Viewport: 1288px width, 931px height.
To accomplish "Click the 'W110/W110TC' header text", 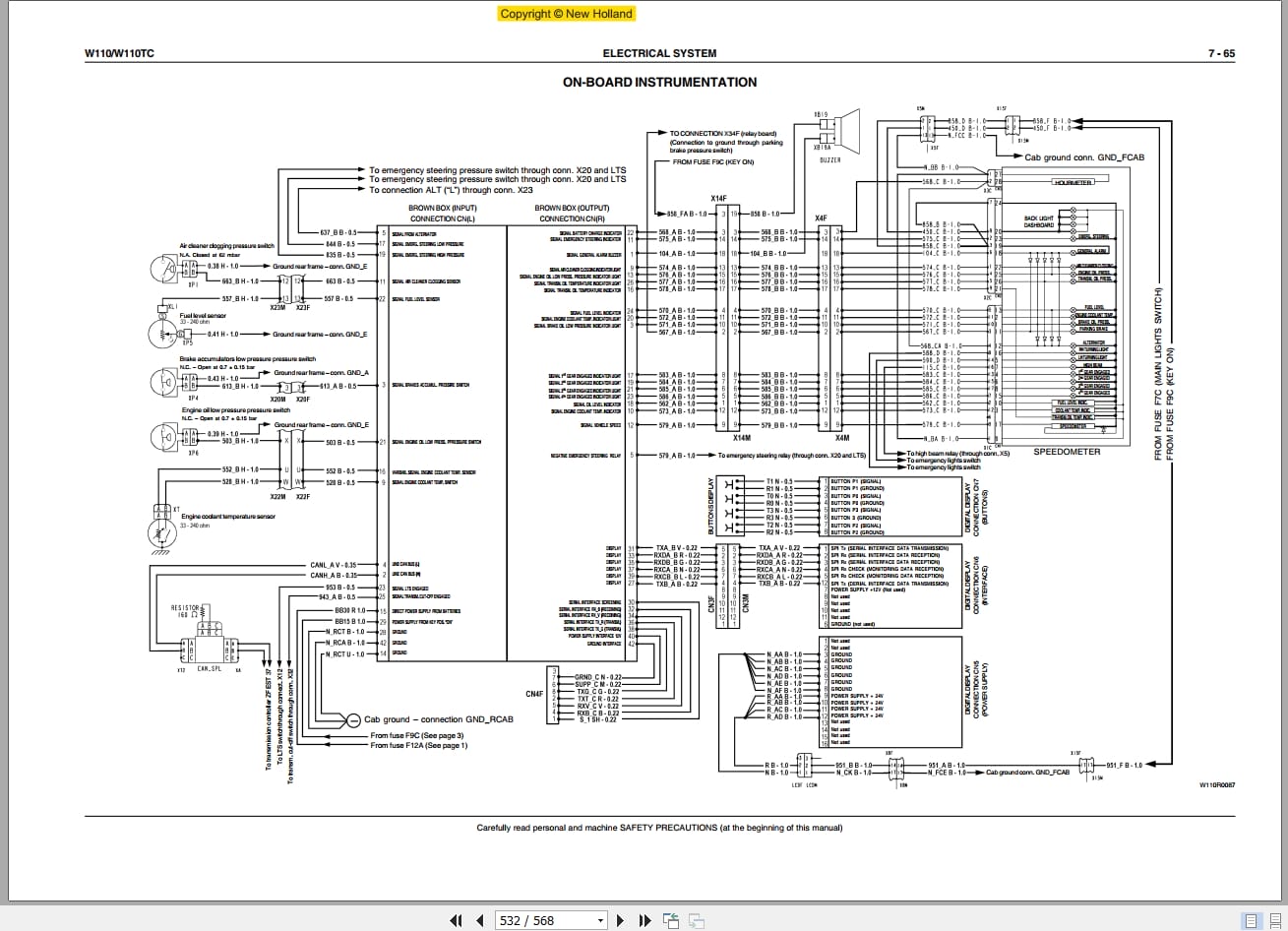I will coord(119,54).
